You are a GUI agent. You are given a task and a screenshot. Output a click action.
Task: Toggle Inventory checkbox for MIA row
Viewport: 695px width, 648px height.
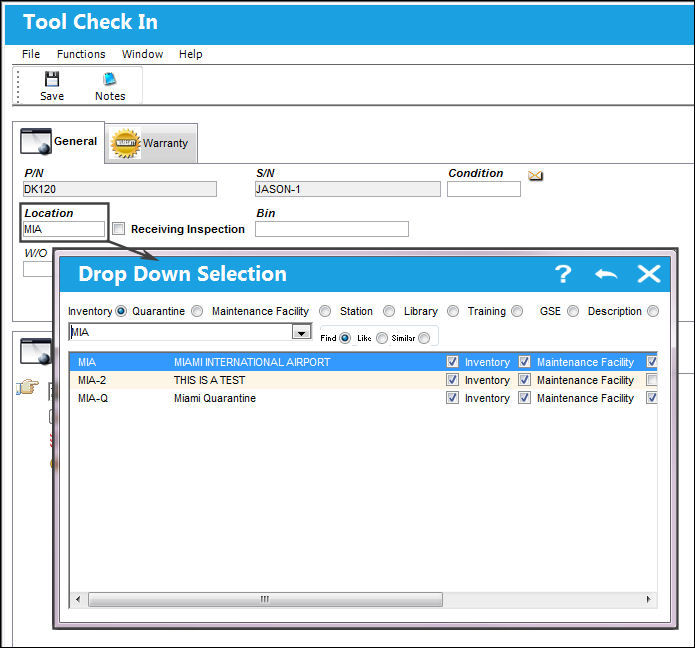coord(452,362)
